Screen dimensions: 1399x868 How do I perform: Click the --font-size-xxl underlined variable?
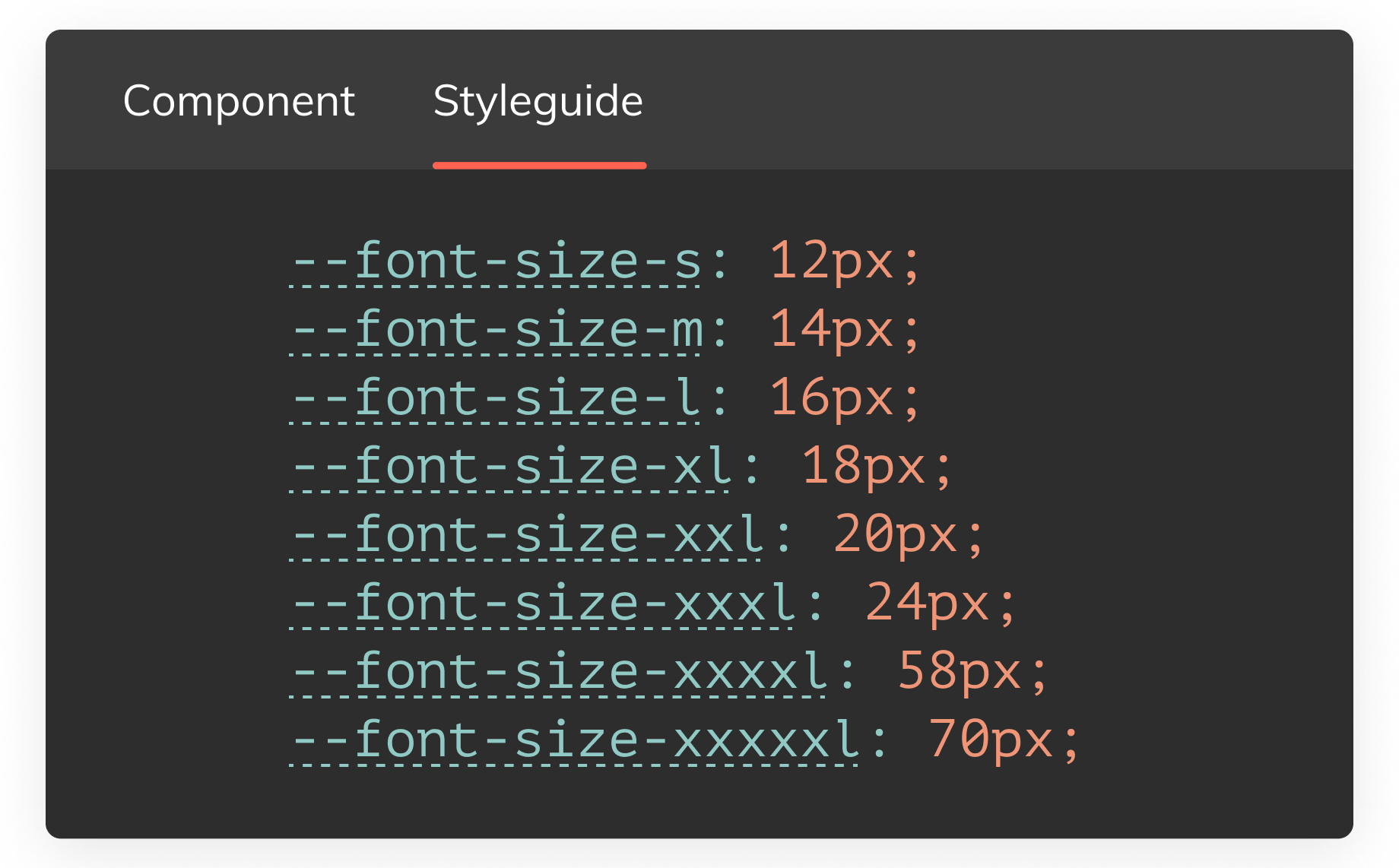click(527, 535)
